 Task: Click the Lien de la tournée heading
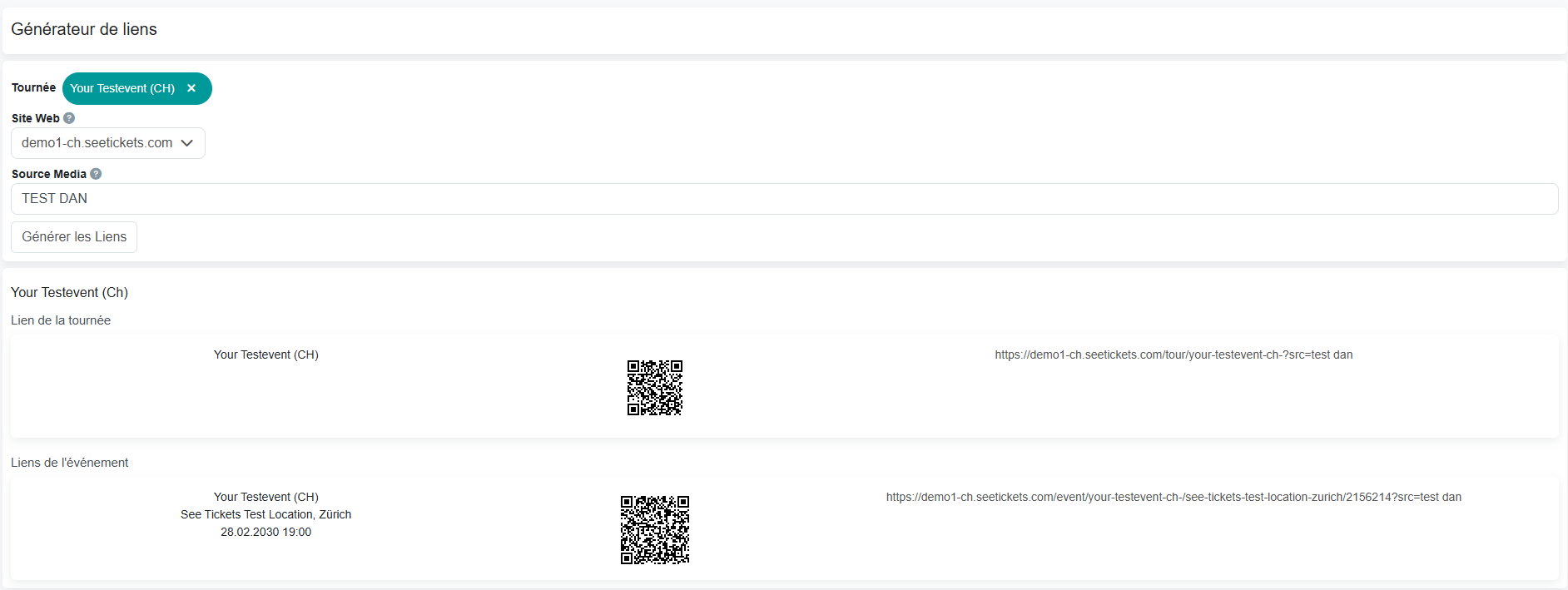61,320
